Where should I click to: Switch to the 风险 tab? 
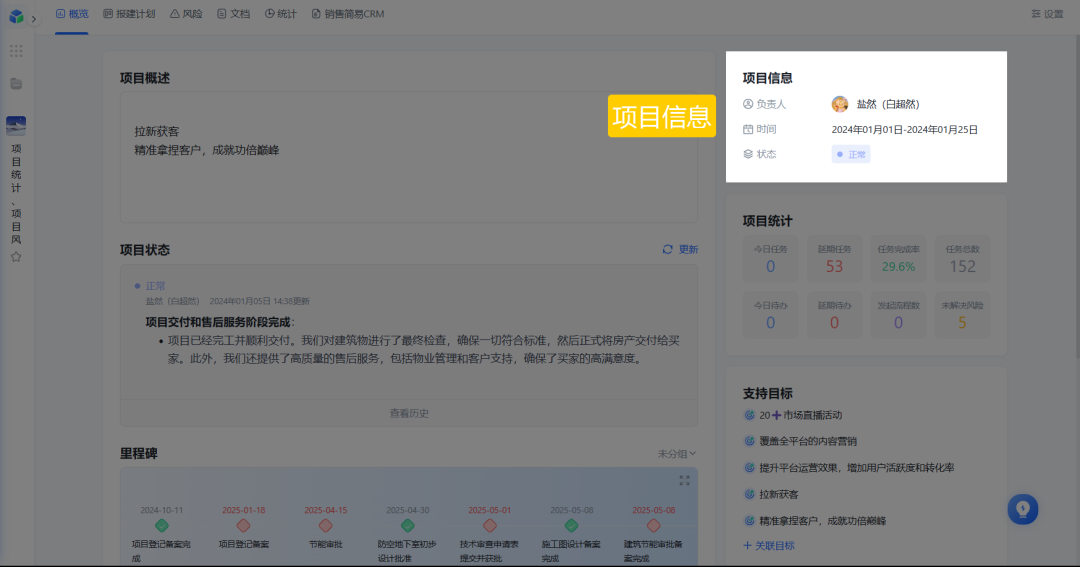(x=186, y=14)
